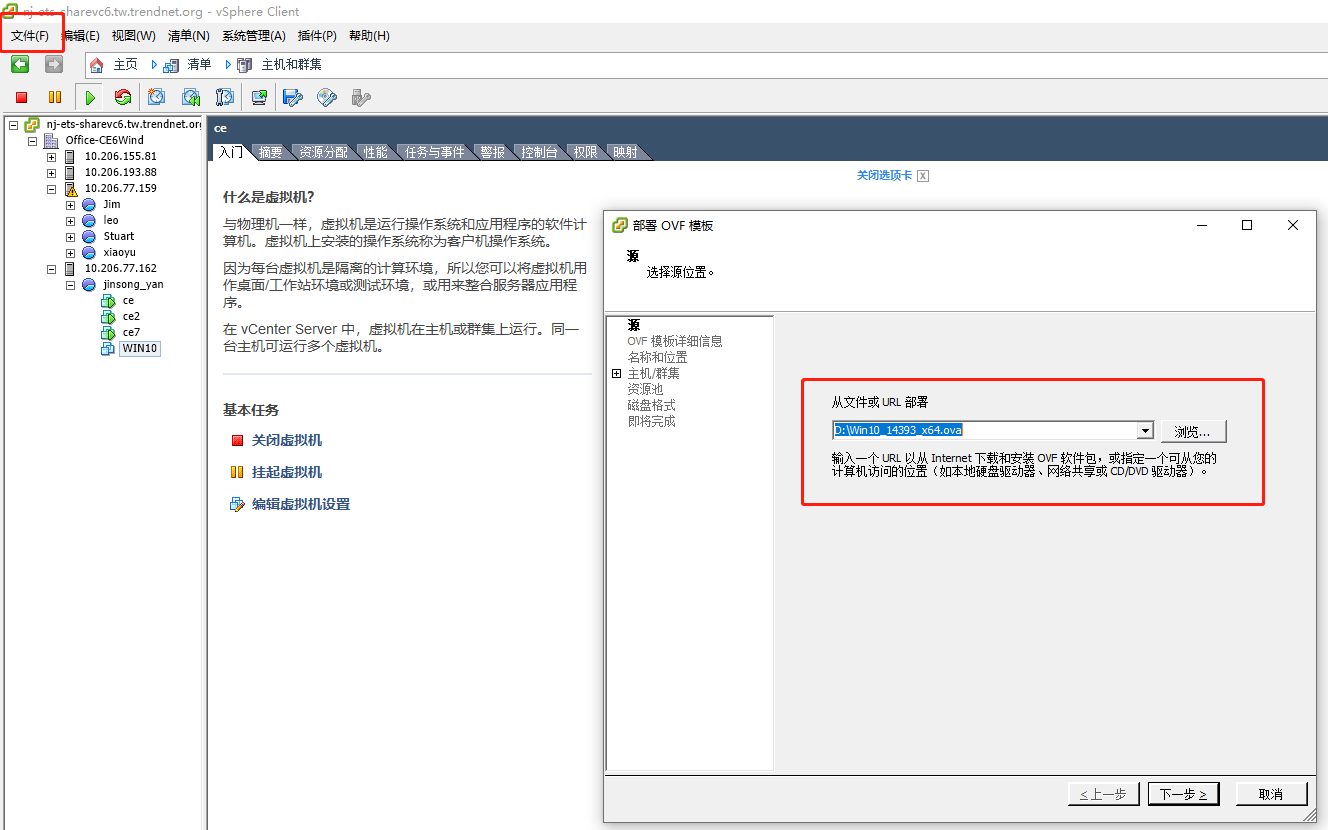Click 浏览... to browse for OVA file
This screenshot has width=1328, height=830.
click(1193, 432)
